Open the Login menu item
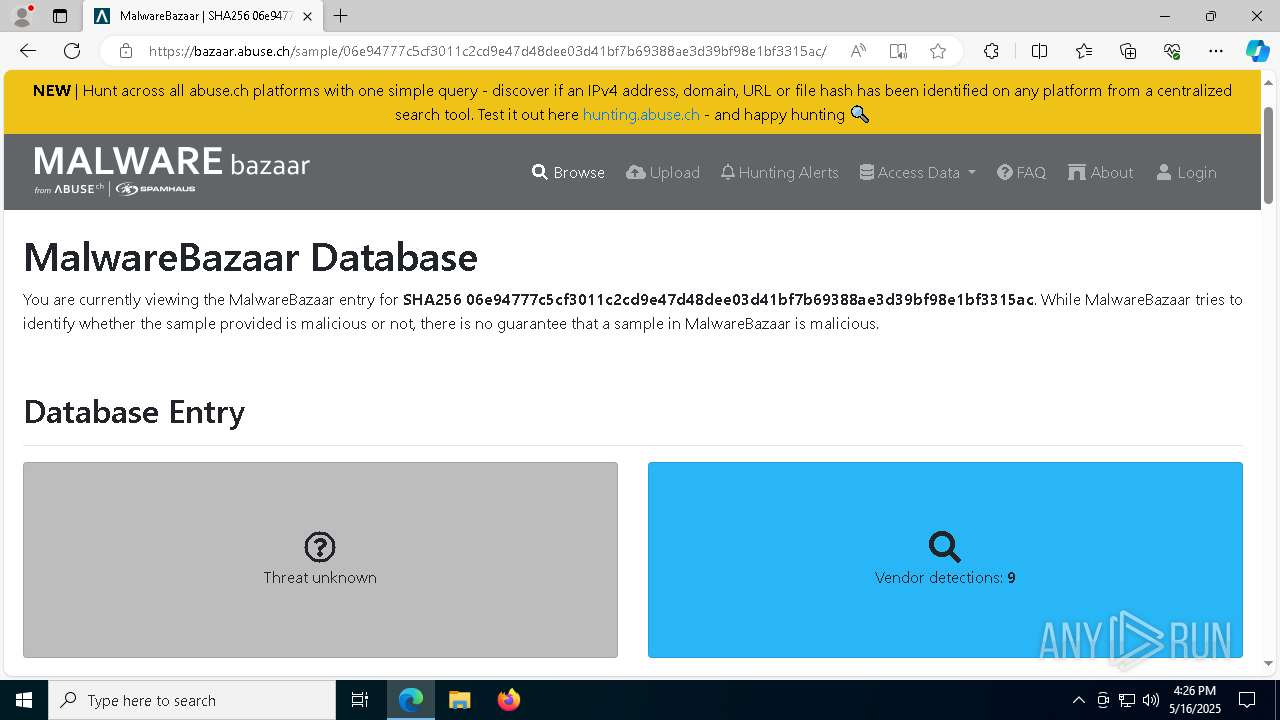1280x720 pixels. [1186, 172]
